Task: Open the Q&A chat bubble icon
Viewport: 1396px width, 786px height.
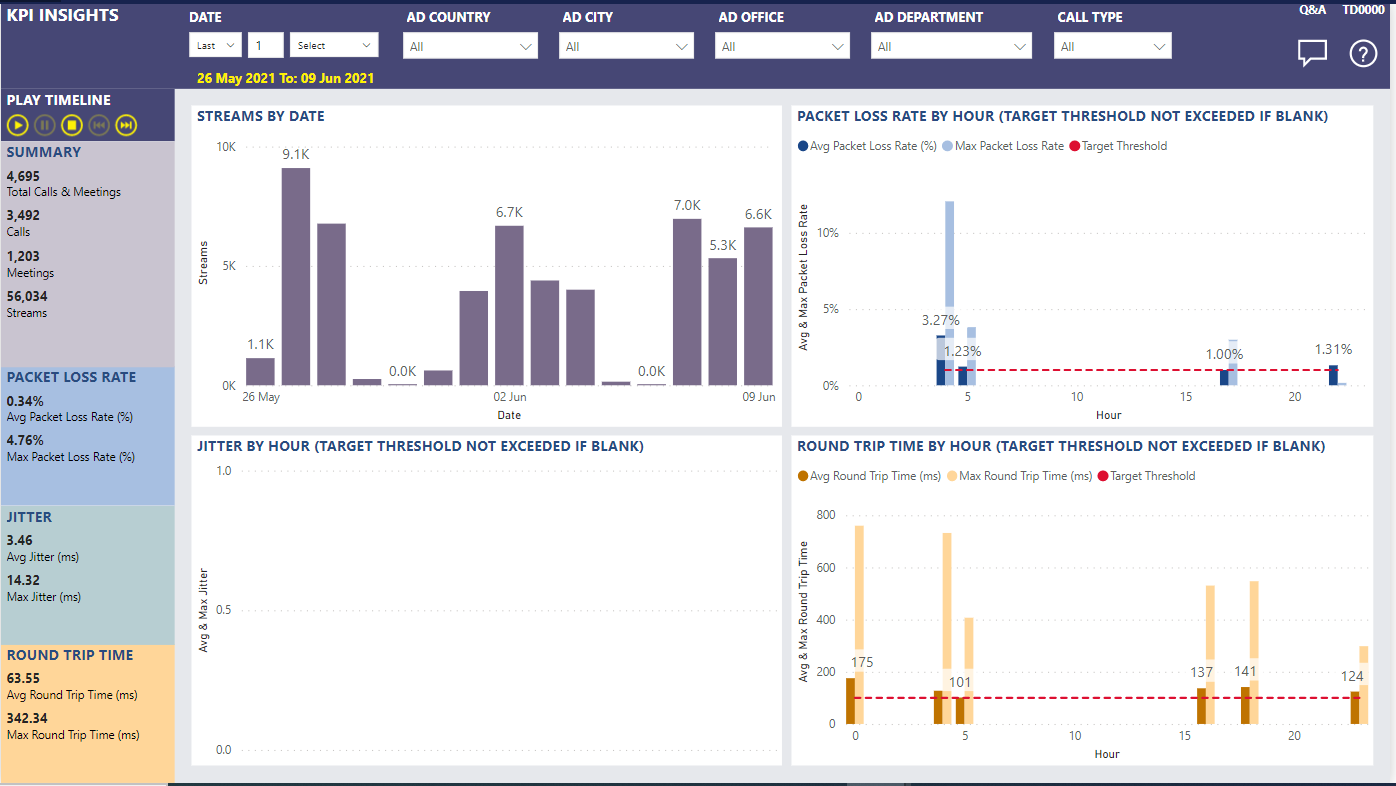Action: click(x=1312, y=53)
